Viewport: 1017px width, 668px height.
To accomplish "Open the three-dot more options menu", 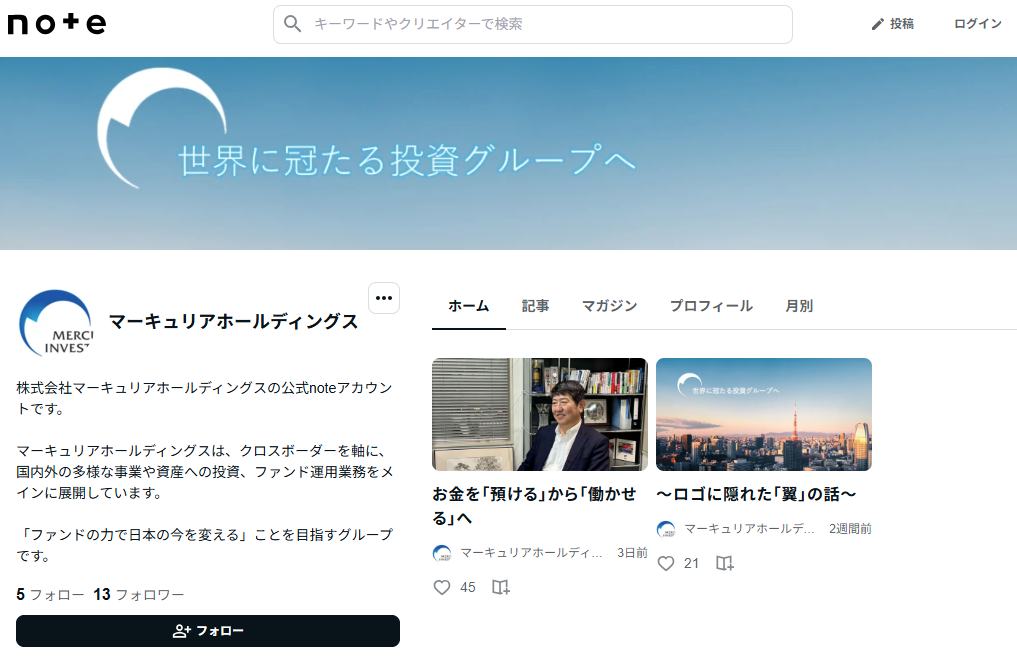I will [x=384, y=298].
